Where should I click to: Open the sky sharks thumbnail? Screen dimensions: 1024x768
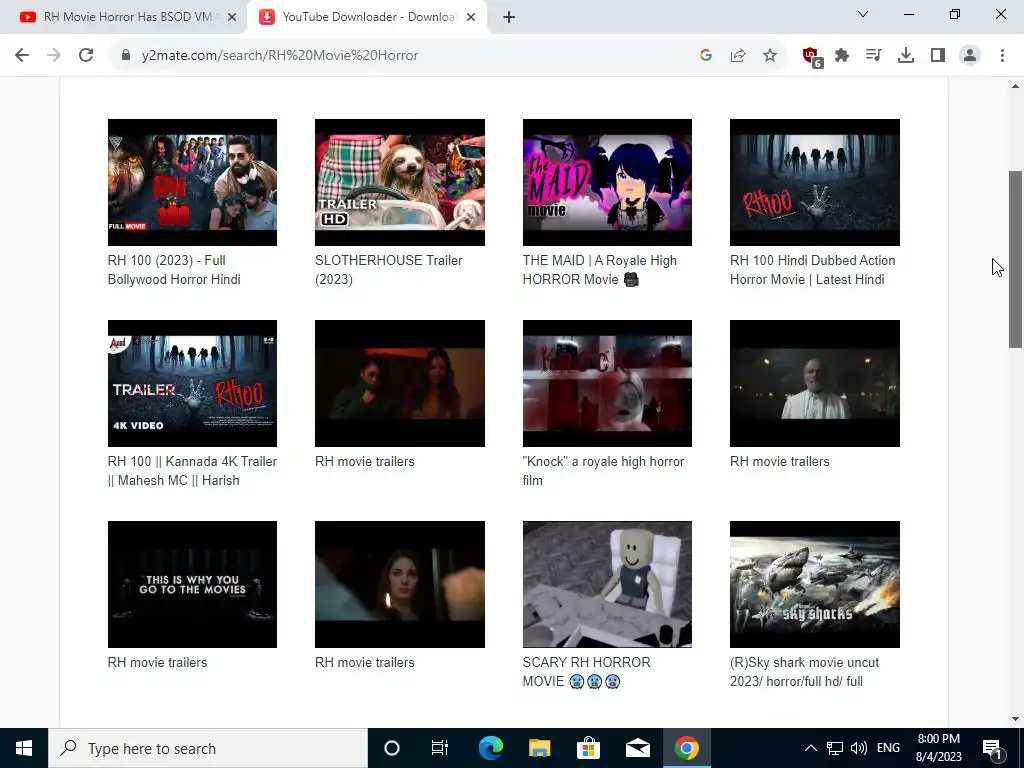tap(814, 584)
